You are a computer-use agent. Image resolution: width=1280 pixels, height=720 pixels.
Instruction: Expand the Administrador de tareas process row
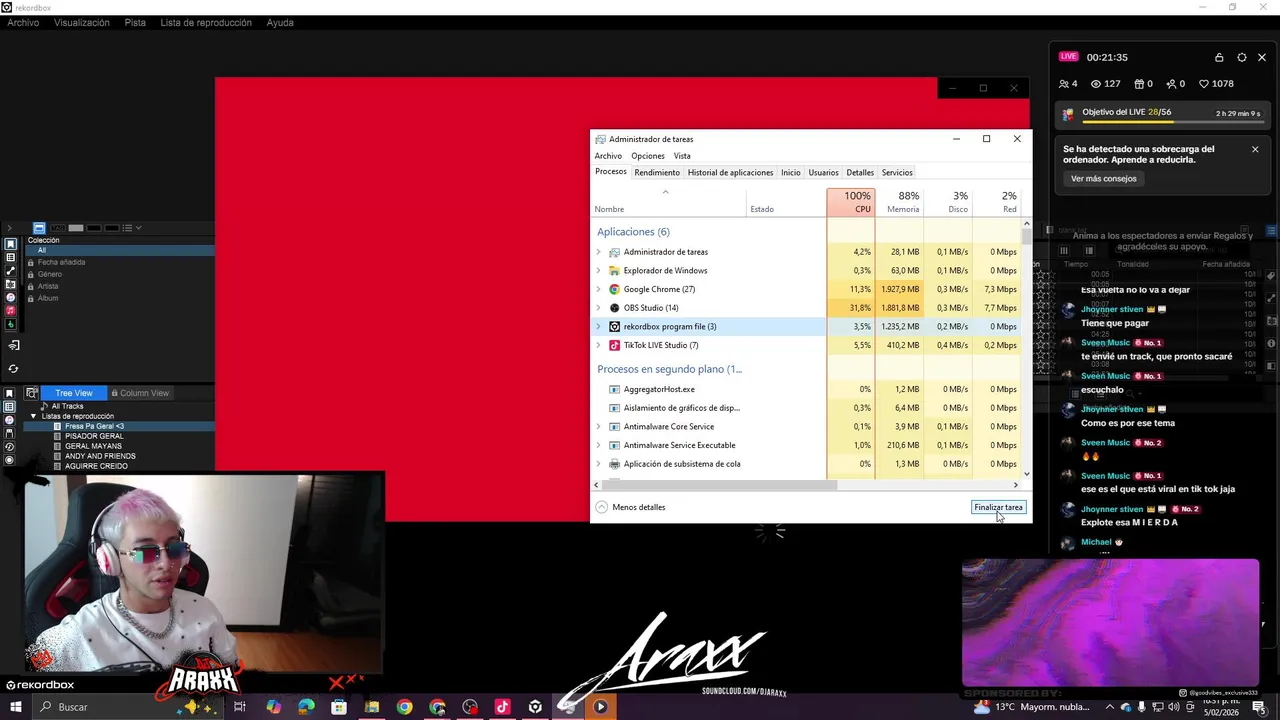599,252
